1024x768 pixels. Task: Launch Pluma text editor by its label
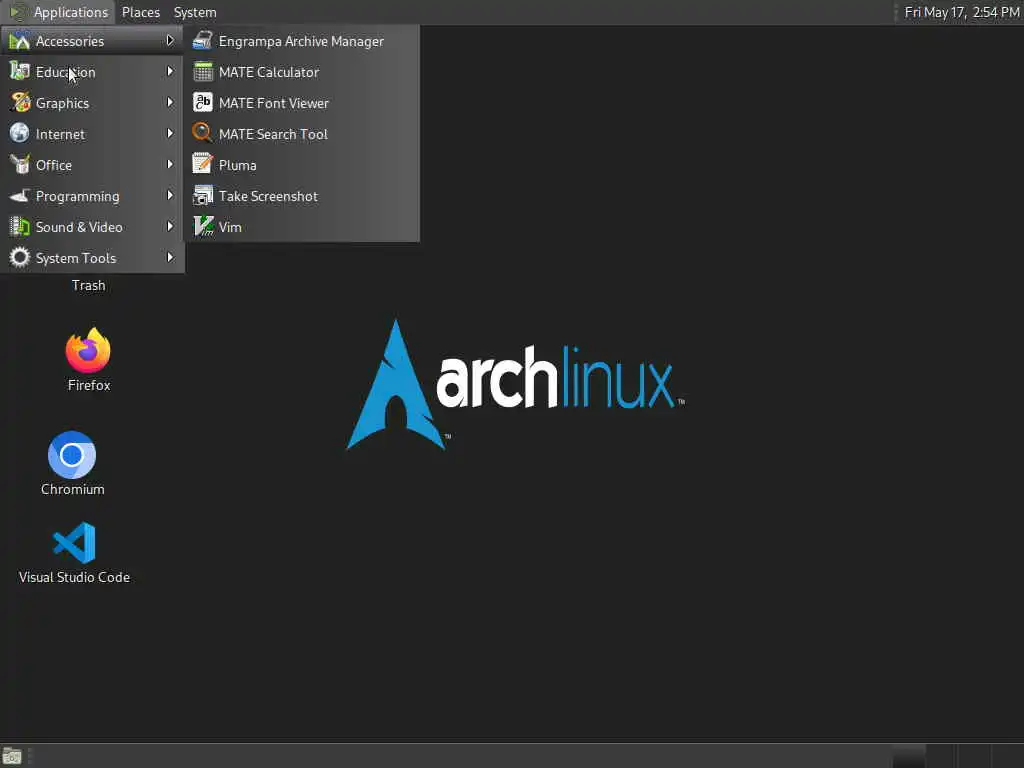tap(237, 165)
